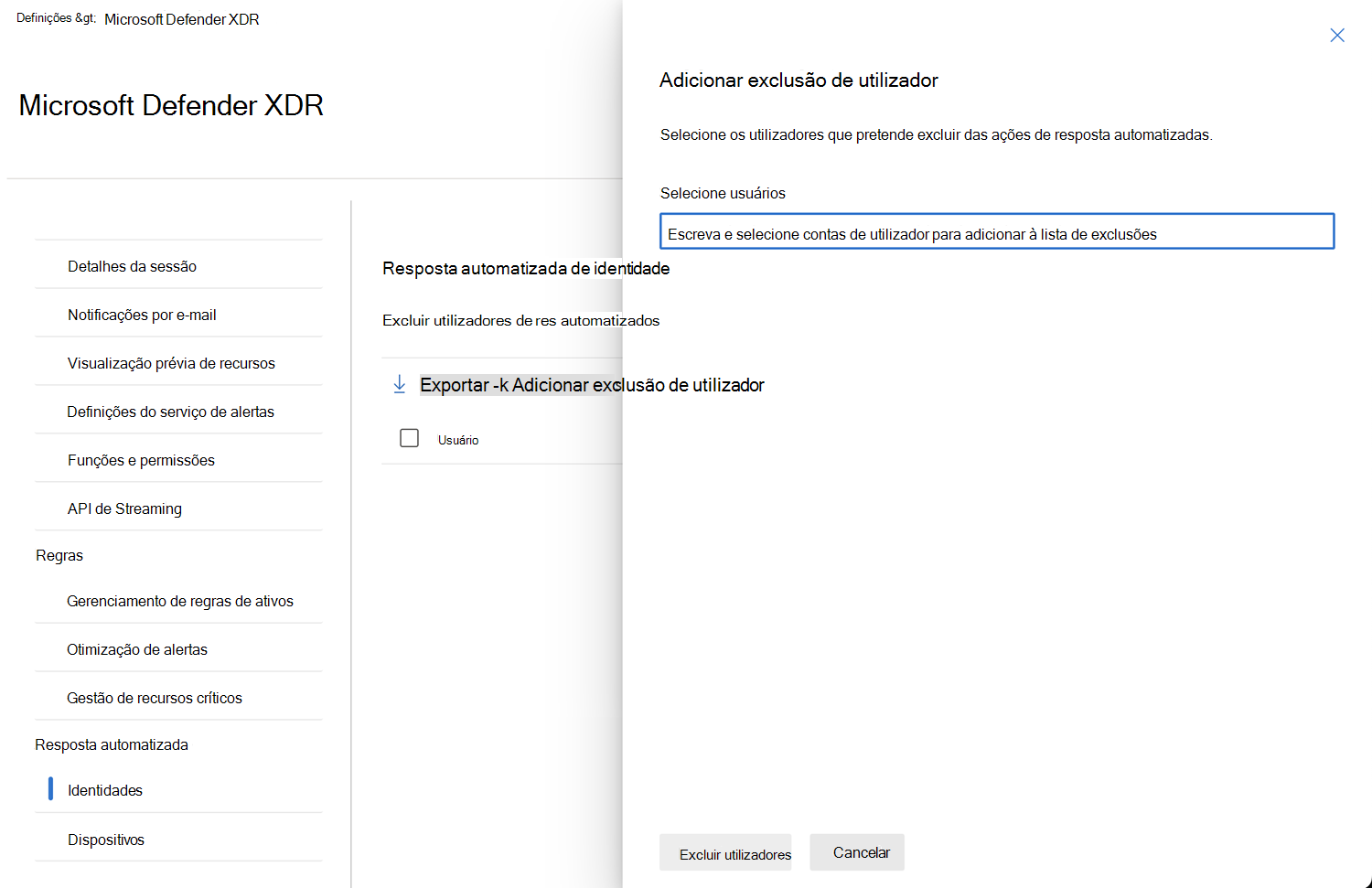
Task: Open API de Streaming settings
Action: (x=124, y=508)
